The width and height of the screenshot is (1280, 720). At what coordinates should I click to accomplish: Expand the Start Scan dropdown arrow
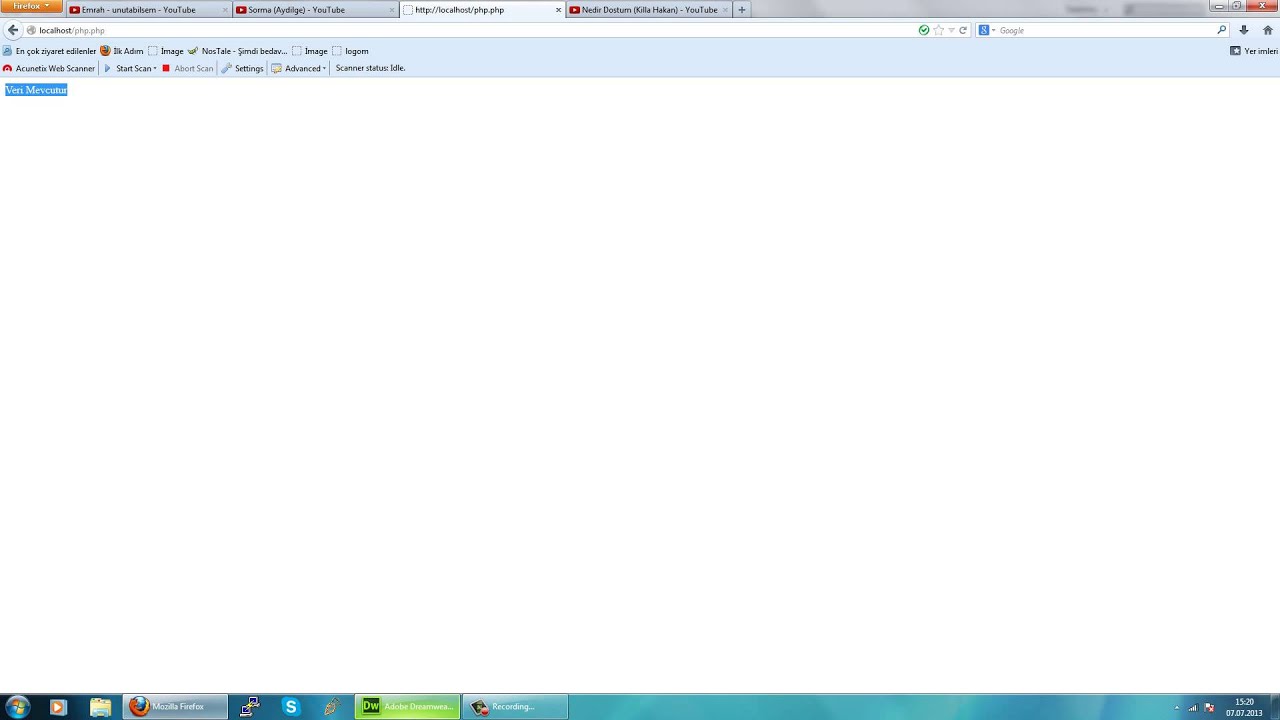(x=155, y=68)
